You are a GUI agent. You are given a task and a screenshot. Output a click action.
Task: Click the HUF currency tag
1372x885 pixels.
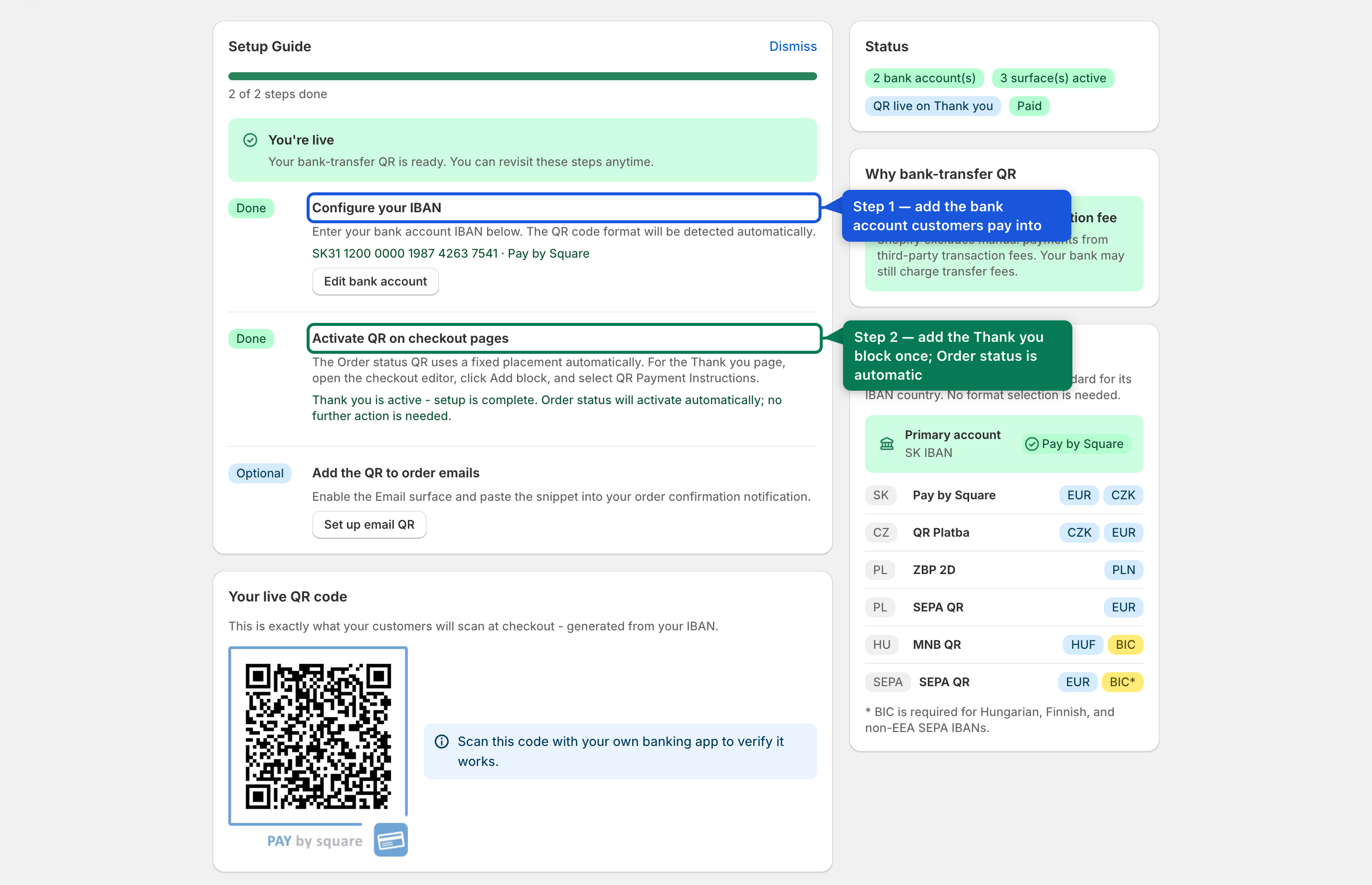(x=1083, y=645)
